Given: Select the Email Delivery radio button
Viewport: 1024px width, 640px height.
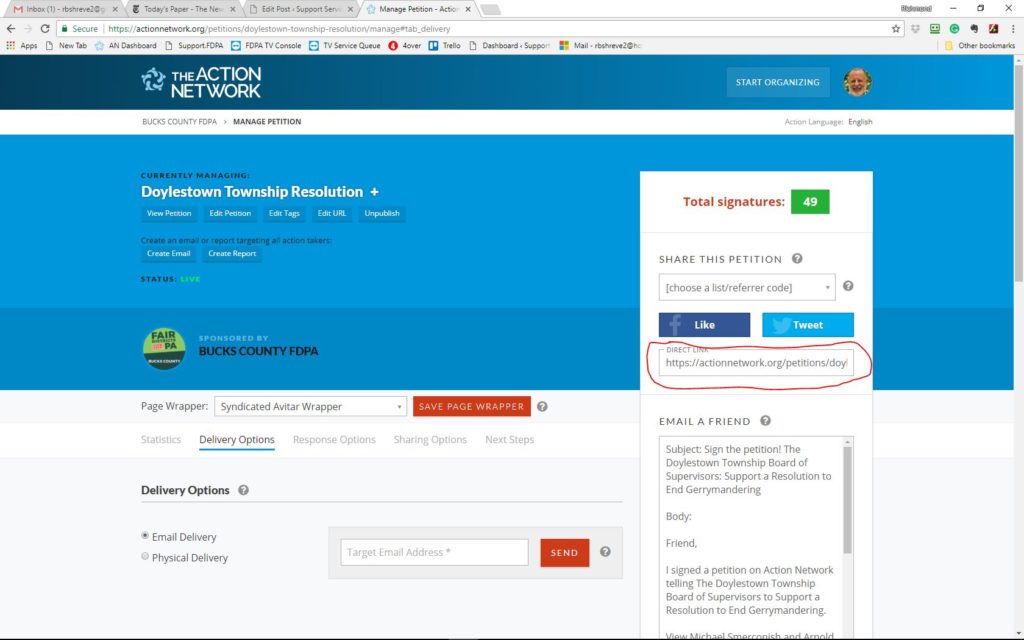Looking at the screenshot, I should pyautogui.click(x=146, y=537).
